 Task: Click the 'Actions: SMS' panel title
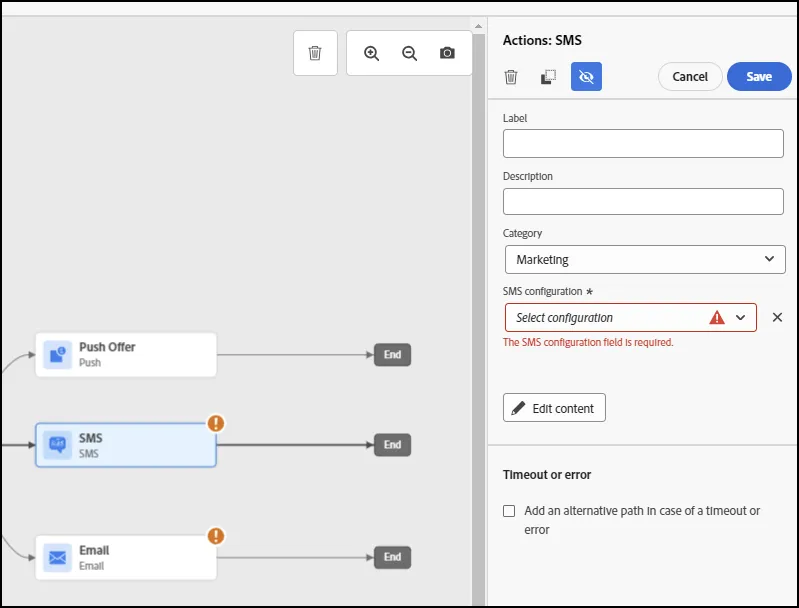click(x=542, y=40)
